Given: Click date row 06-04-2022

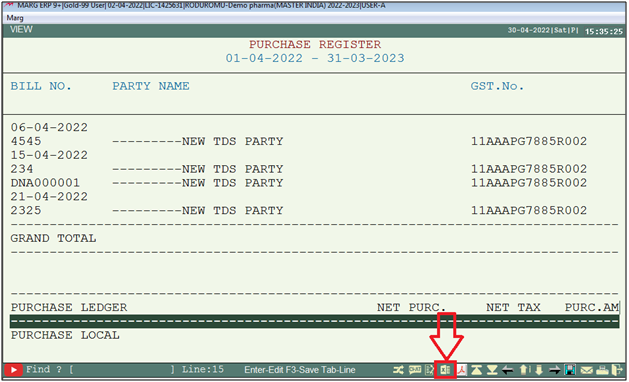Looking at the screenshot, I should pos(49,128).
